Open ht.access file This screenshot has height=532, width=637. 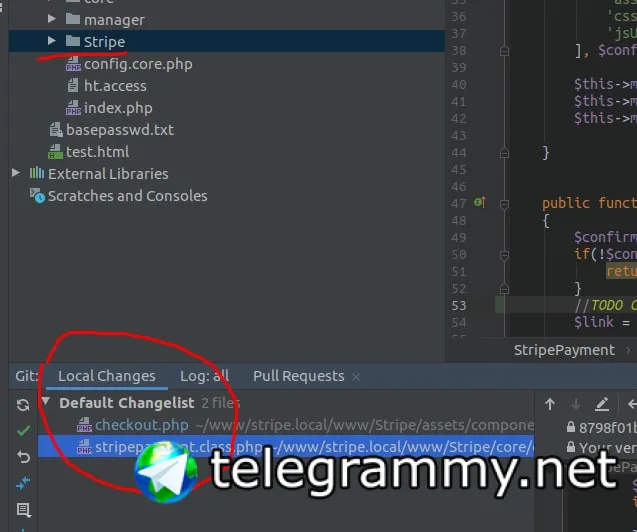click(115, 86)
